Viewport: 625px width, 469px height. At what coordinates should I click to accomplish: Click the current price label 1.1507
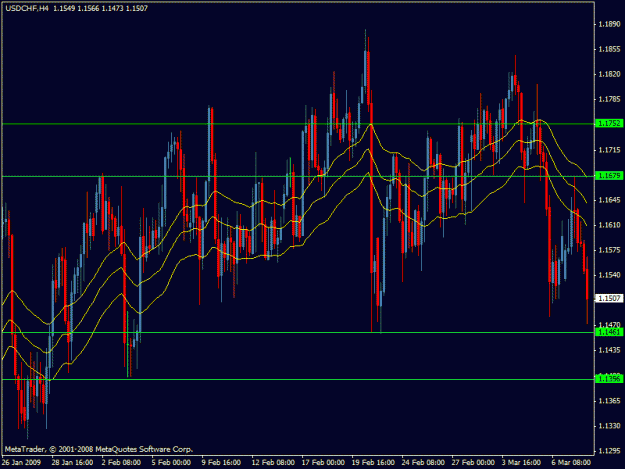(609, 298)
